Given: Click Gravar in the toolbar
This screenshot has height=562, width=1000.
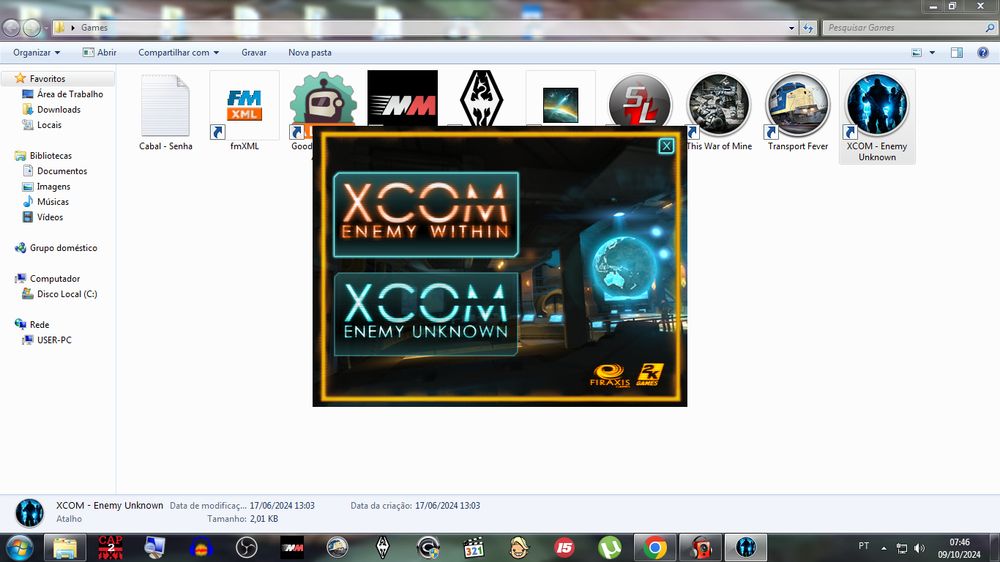Looking at the screenshot, I should pyautogui.click(x=254, y=52).
